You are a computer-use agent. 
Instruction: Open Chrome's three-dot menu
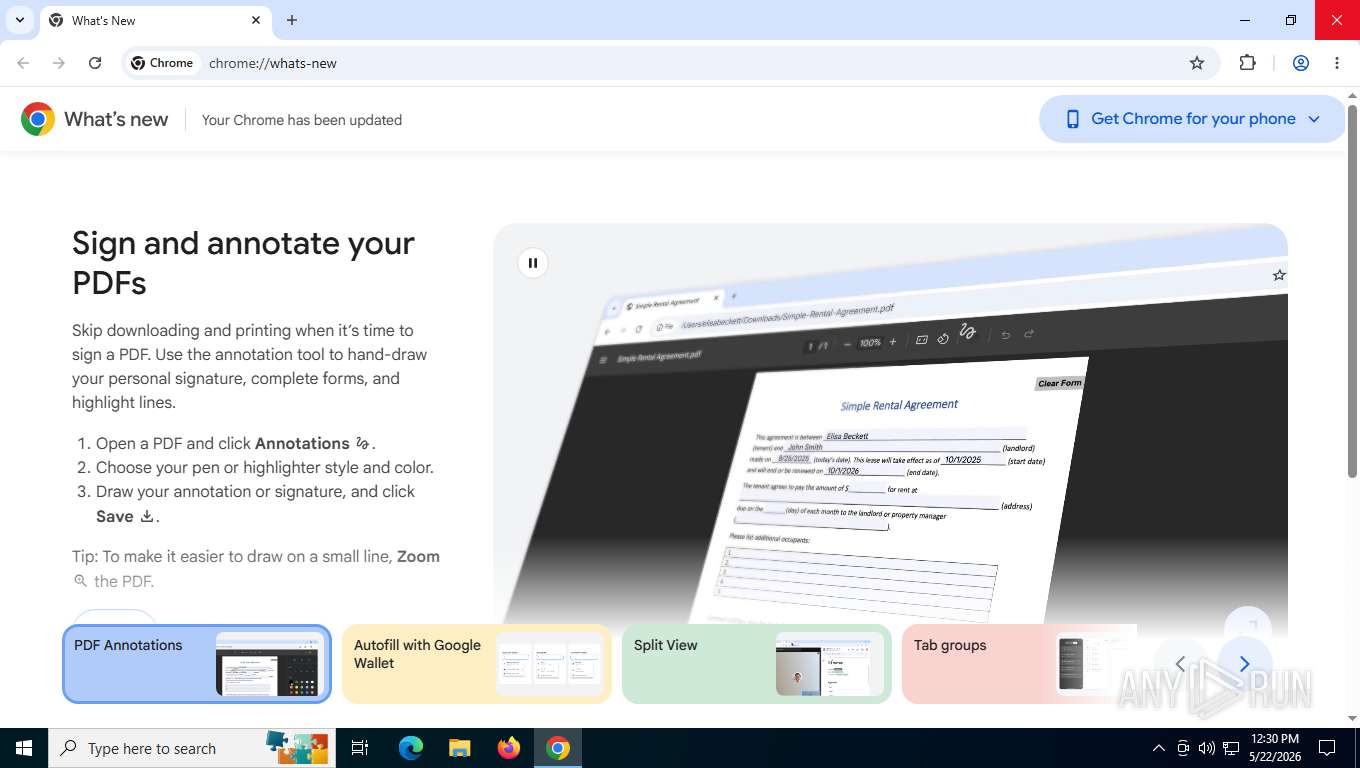(1337, 63)
